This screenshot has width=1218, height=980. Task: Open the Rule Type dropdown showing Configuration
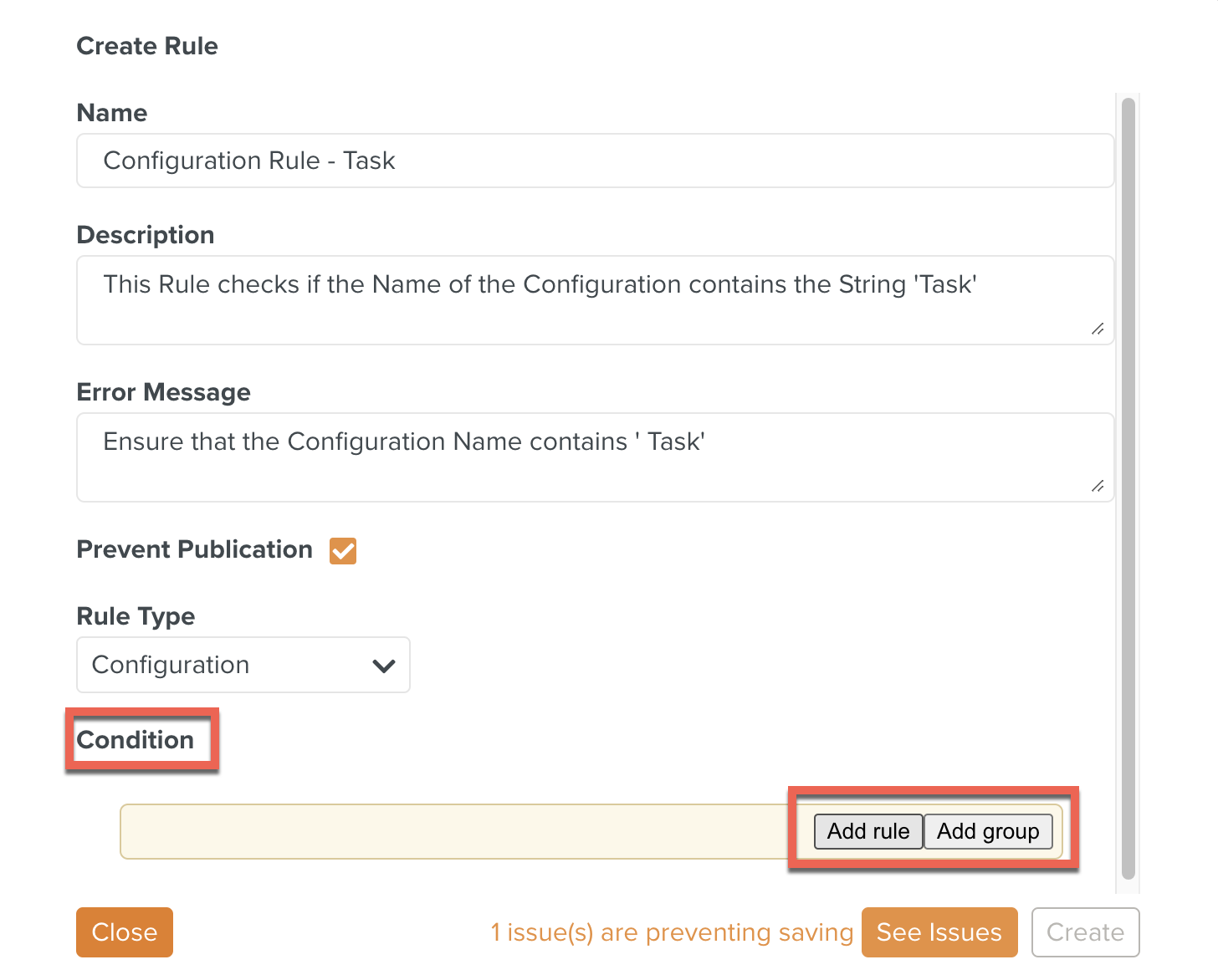pyautogui.click(x=243, y=665)
